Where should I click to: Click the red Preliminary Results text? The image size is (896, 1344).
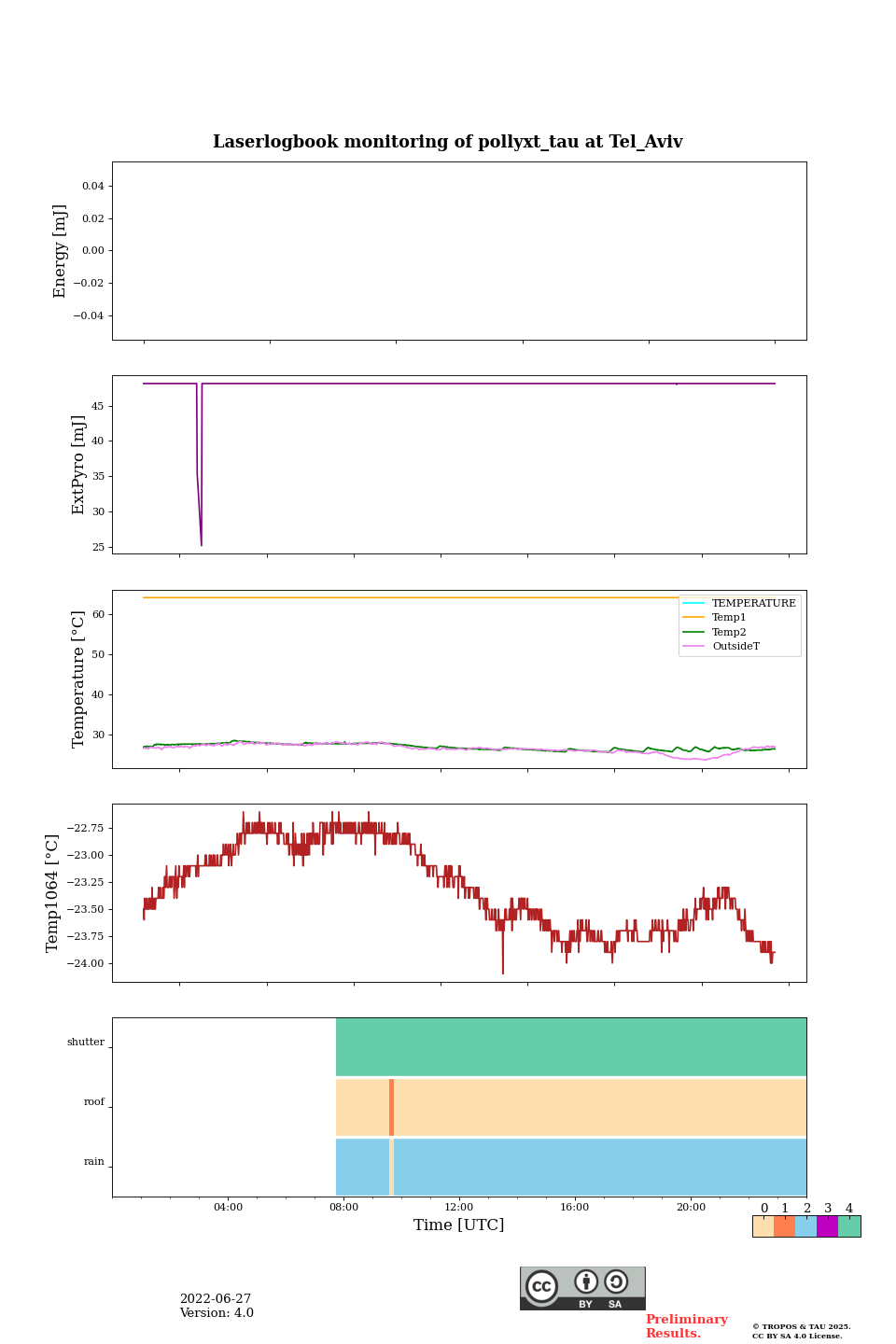tap(686, 1326)
